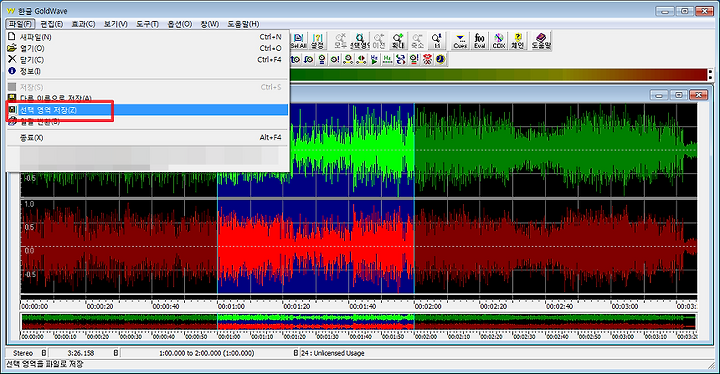This screenshot has width=720, height=374.
Task: Click the 3:26.158 duration in the status bar
Action: coord(80,353)
